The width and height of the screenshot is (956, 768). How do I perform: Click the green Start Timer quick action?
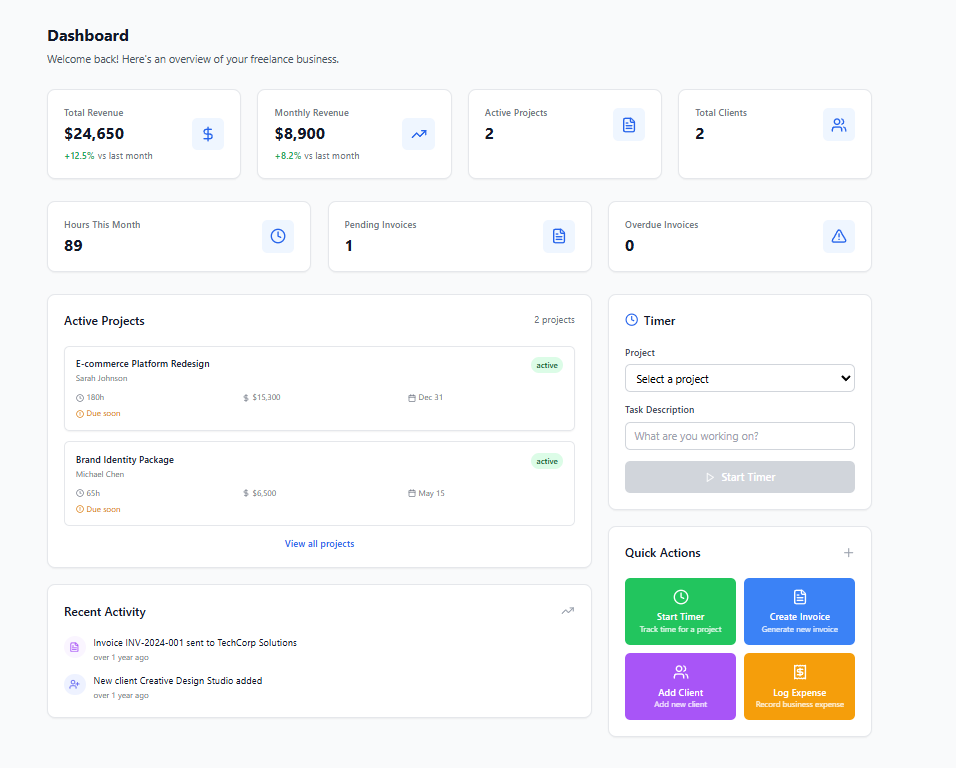680,611
